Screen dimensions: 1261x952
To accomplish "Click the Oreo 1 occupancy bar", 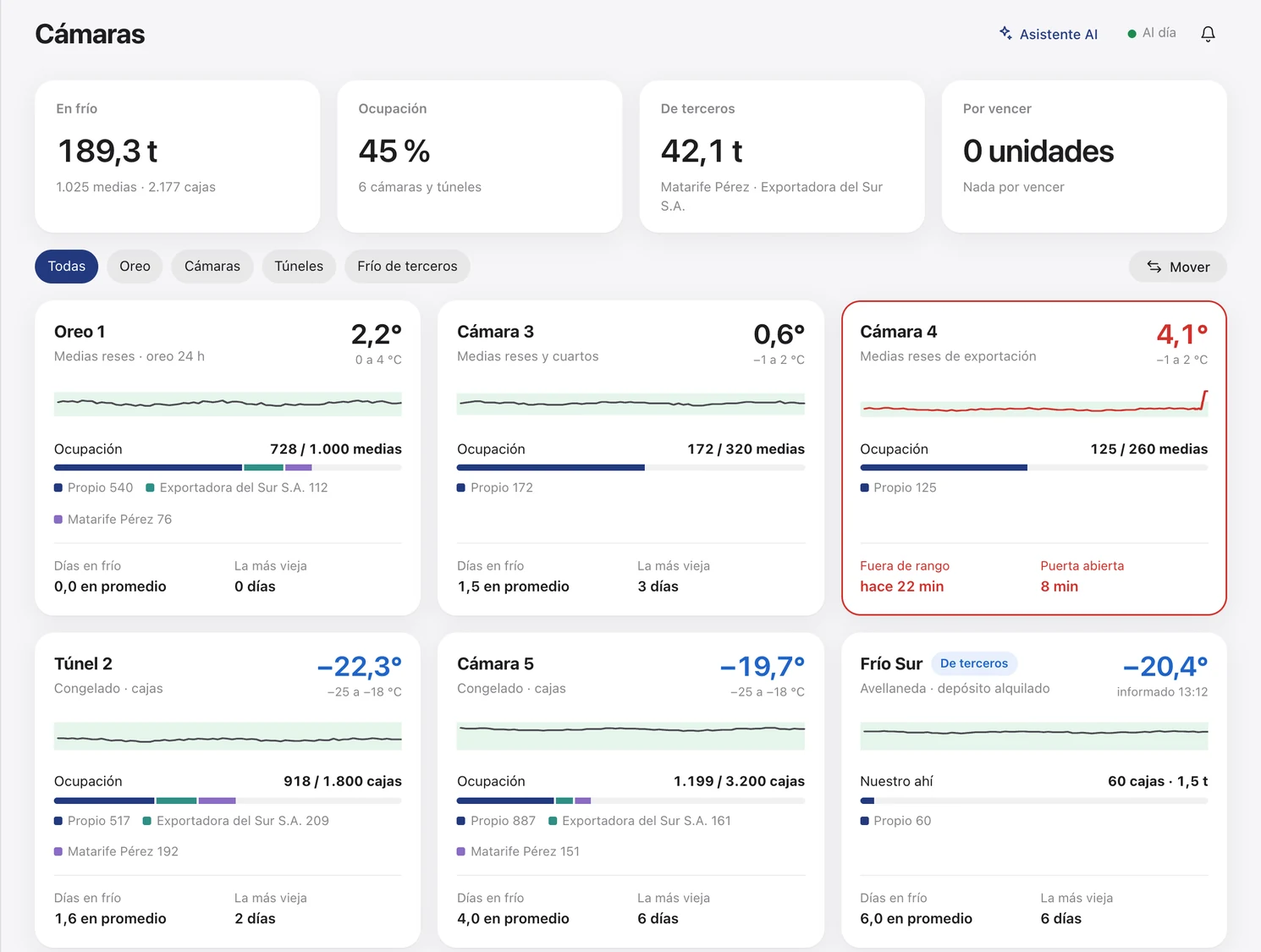I will coord(228,467).
